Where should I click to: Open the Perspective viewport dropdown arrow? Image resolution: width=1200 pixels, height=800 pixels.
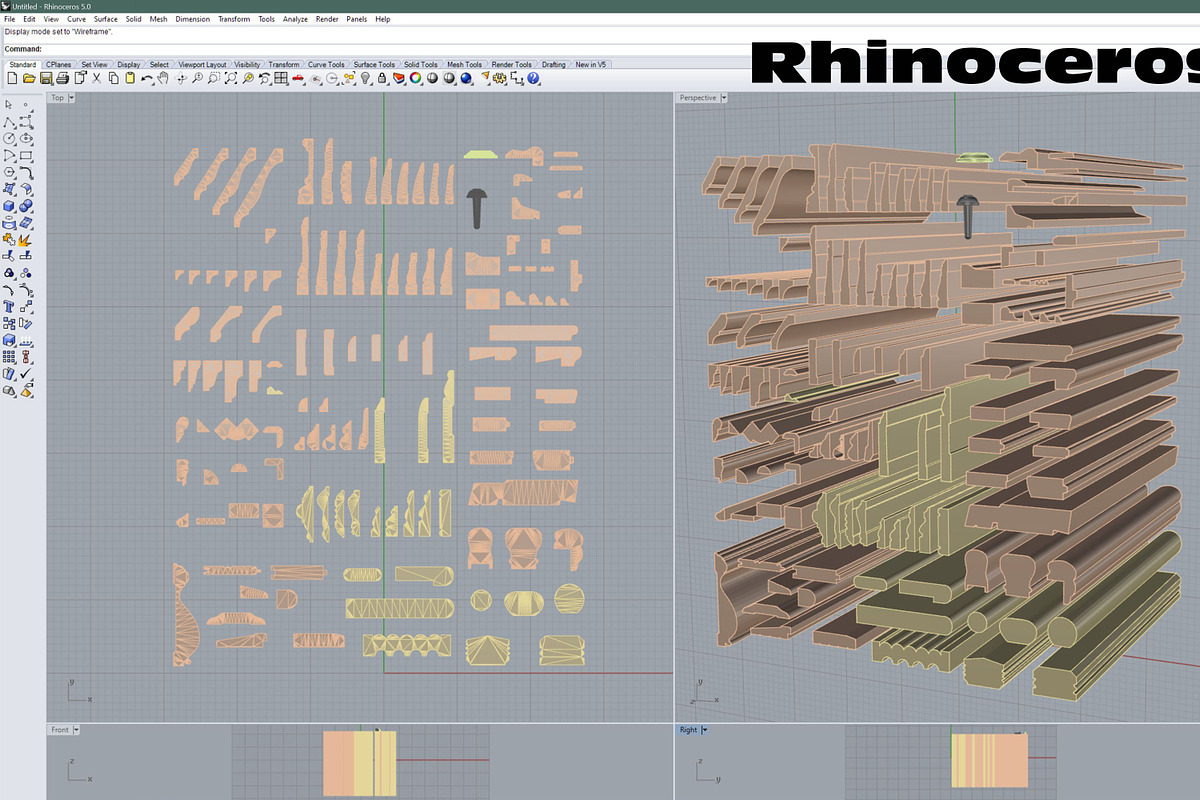tap(724, 98)
